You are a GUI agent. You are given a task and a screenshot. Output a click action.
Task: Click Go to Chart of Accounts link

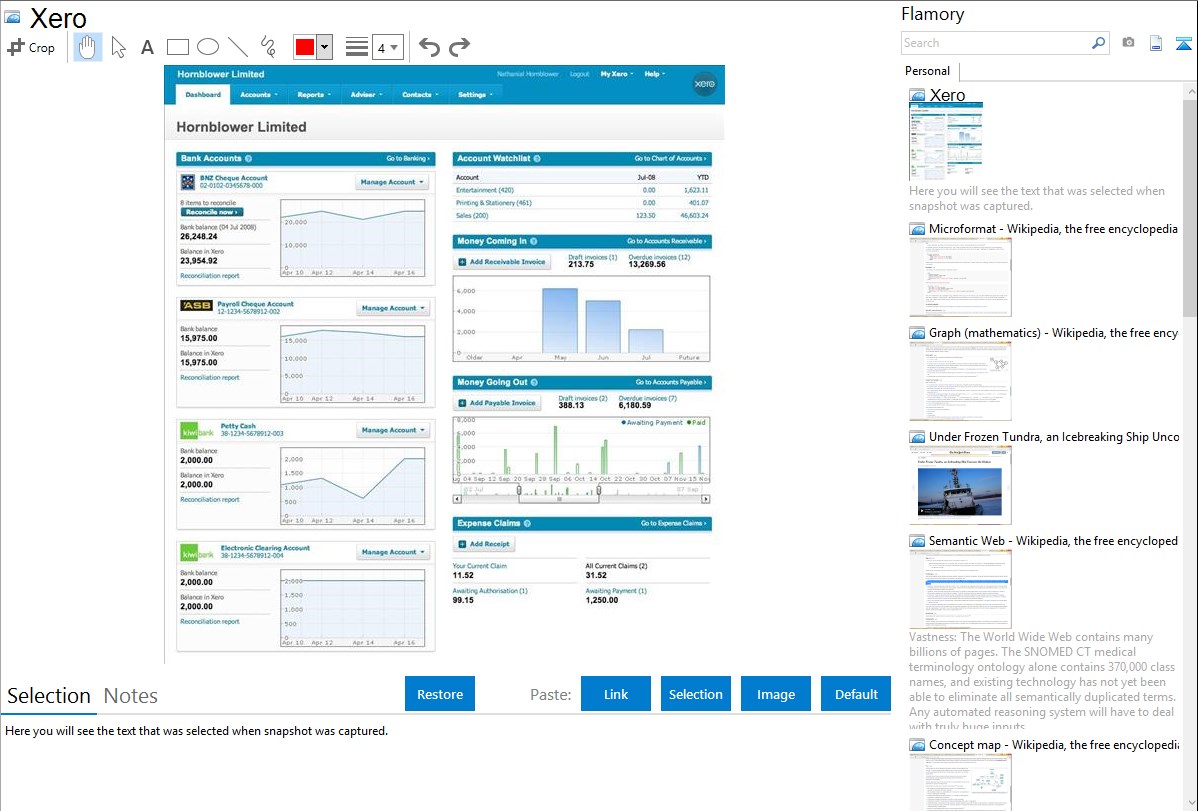click(670, 158)
